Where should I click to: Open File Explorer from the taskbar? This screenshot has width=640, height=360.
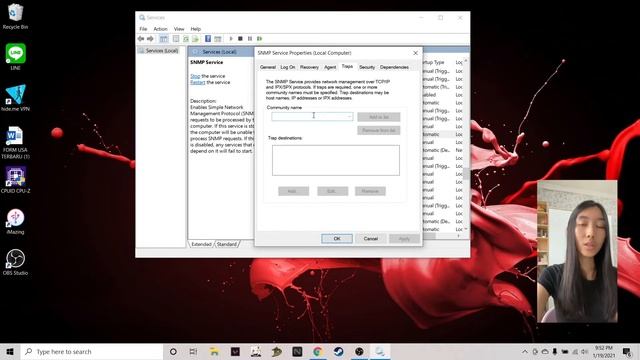pyautogui.click(x=214, y=351)
